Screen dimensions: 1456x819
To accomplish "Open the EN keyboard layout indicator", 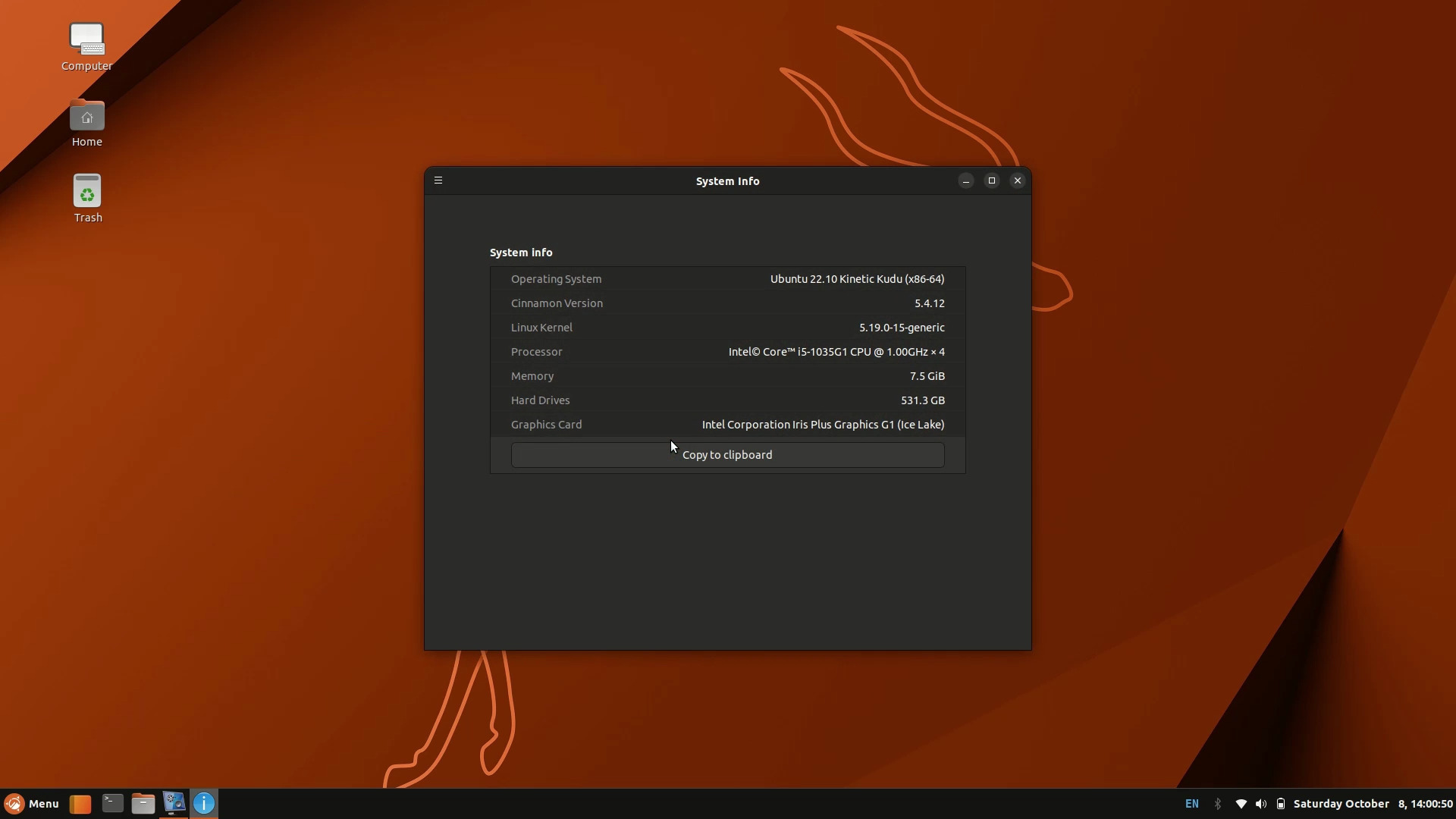I will (1191, 804).
